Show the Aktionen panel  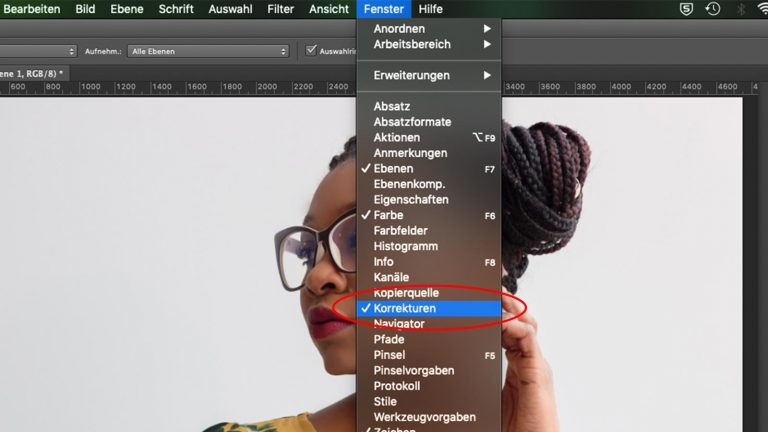click(429, 138)
